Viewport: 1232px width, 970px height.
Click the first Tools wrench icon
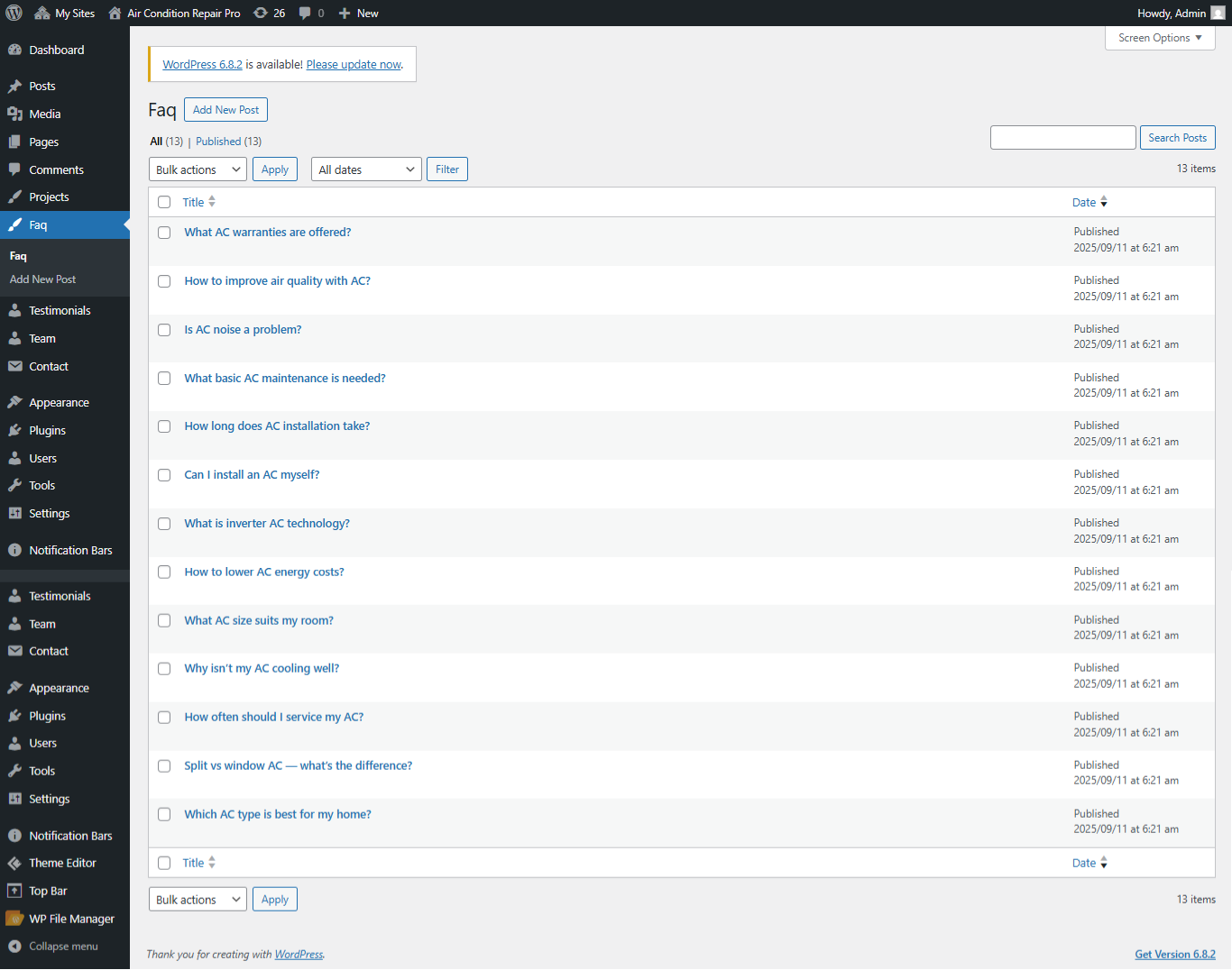point(14,486)
